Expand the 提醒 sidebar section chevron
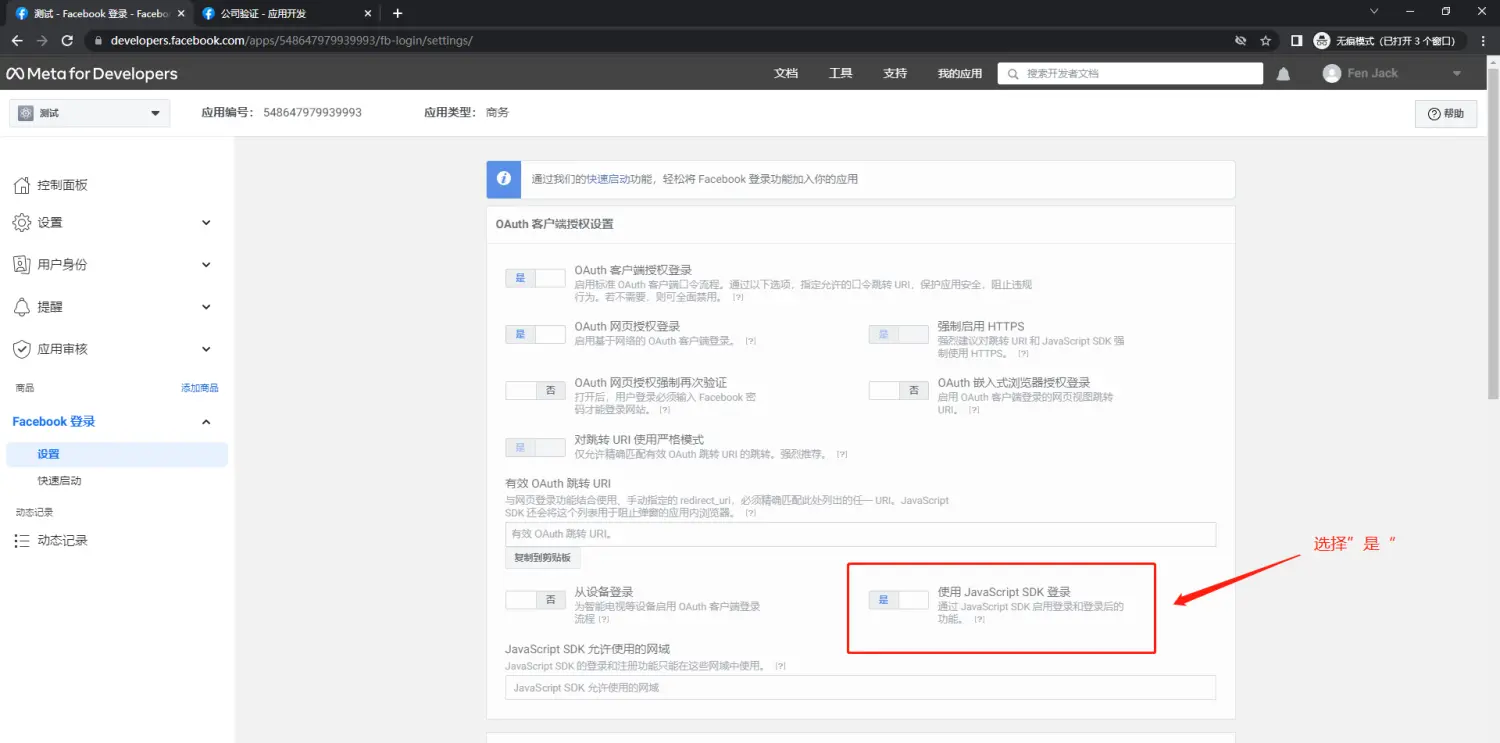Viewport: 1500px width, 743px height. click(206, 307)
